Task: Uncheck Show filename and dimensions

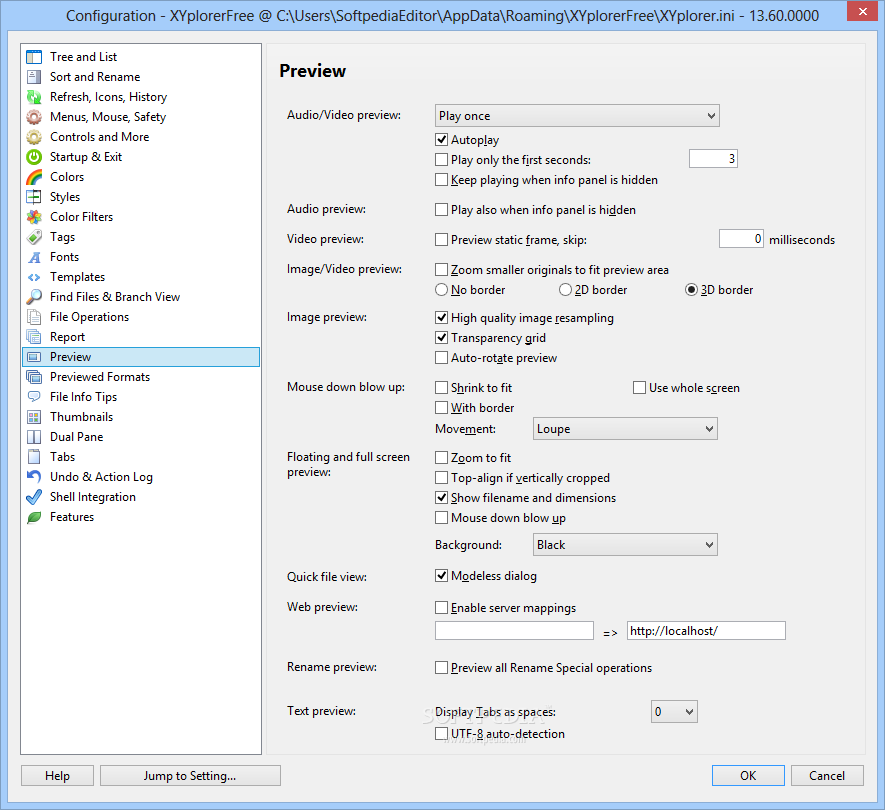Action: click(x=441, y=498)
